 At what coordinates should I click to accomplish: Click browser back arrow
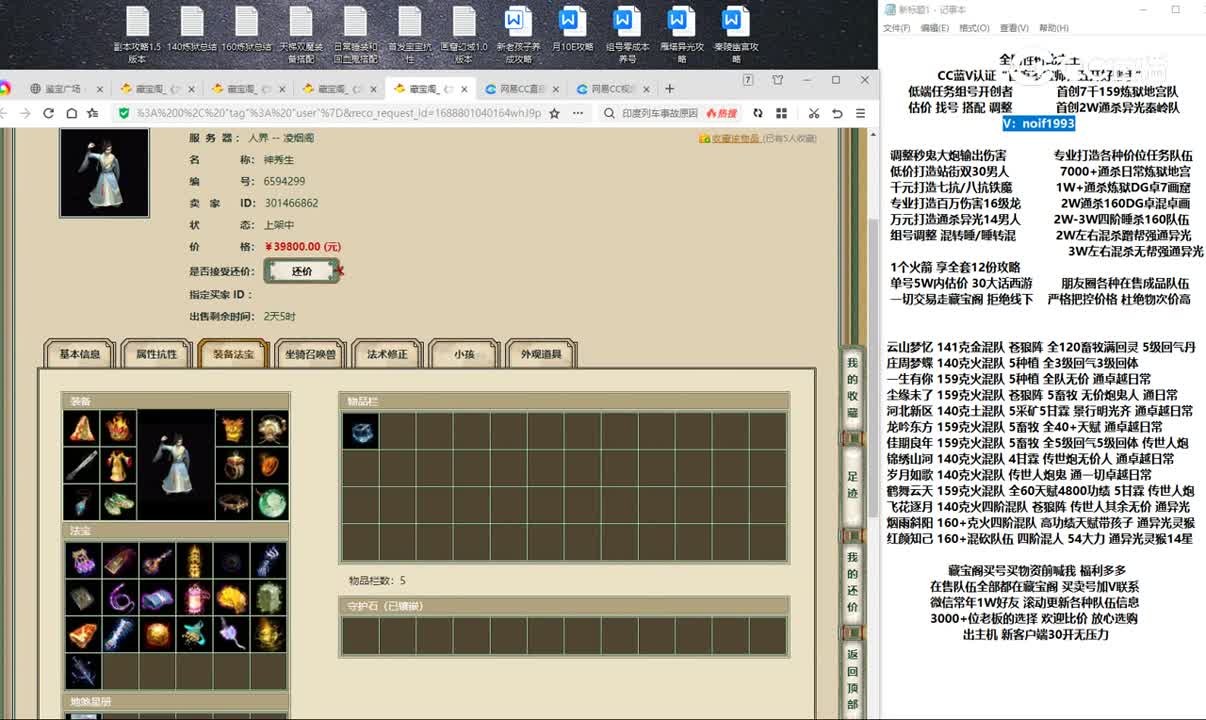click(x=5, y=113)
